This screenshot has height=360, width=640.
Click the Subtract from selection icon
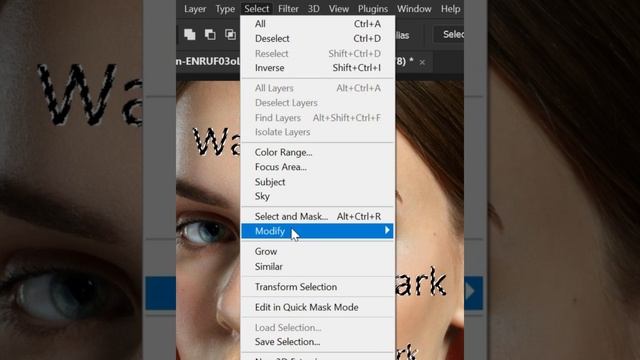[210, 35]
